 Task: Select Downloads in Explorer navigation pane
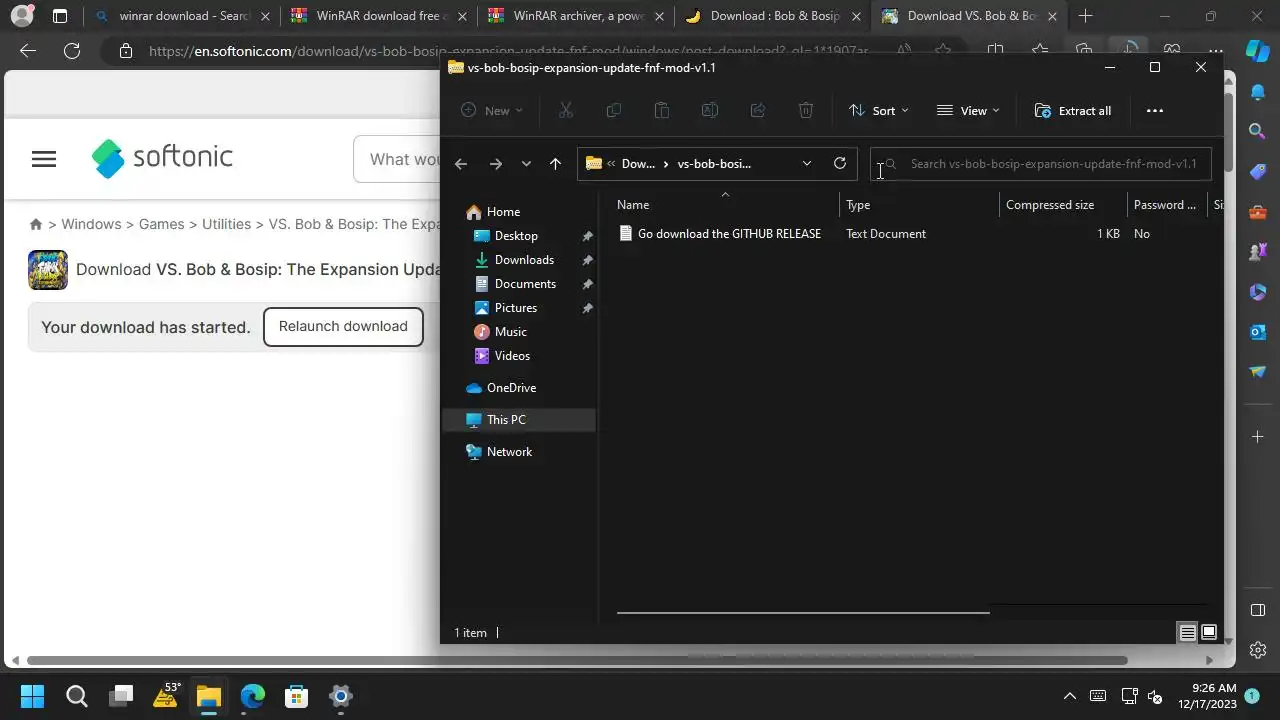pos(524,260)
